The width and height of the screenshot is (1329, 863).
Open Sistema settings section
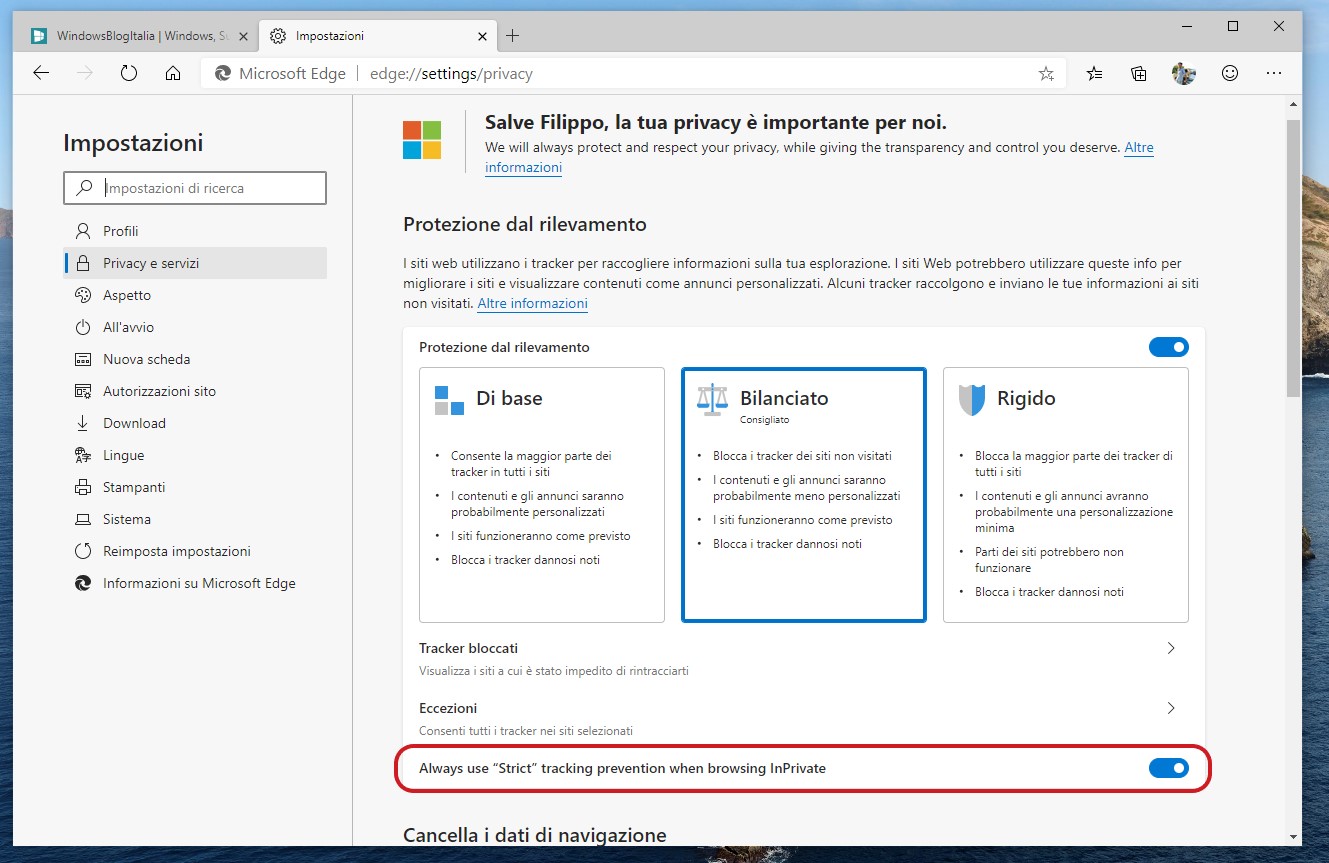(195, 519)
